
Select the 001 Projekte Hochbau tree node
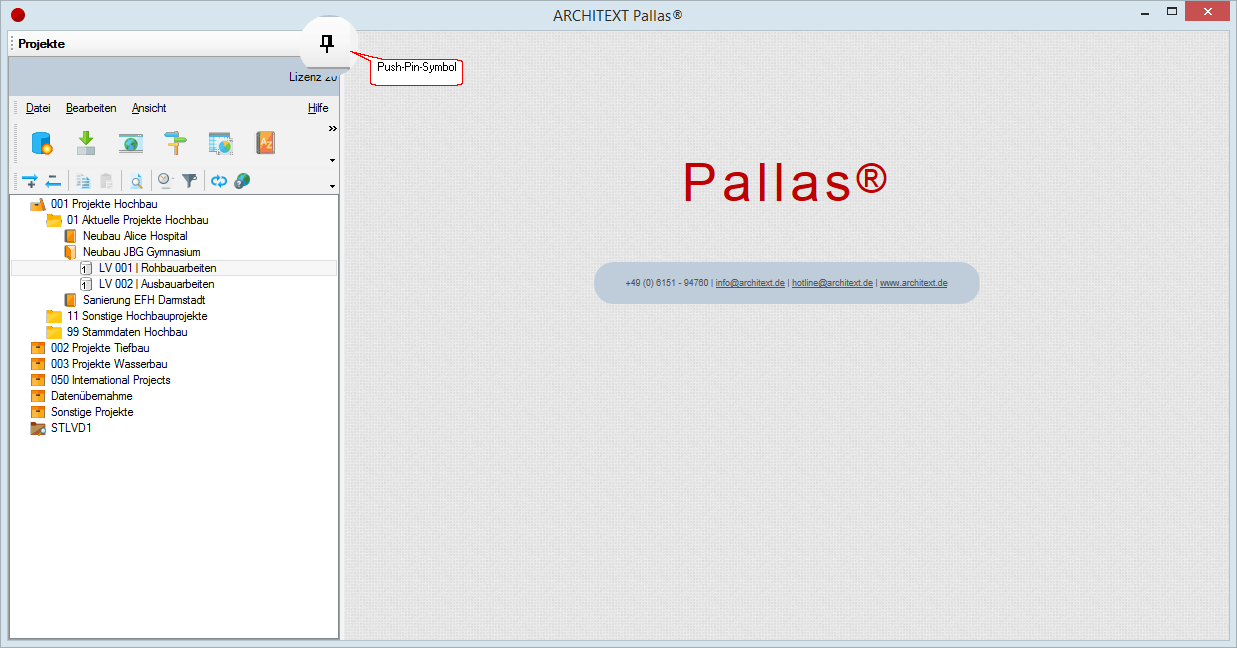tap(104, 204)
